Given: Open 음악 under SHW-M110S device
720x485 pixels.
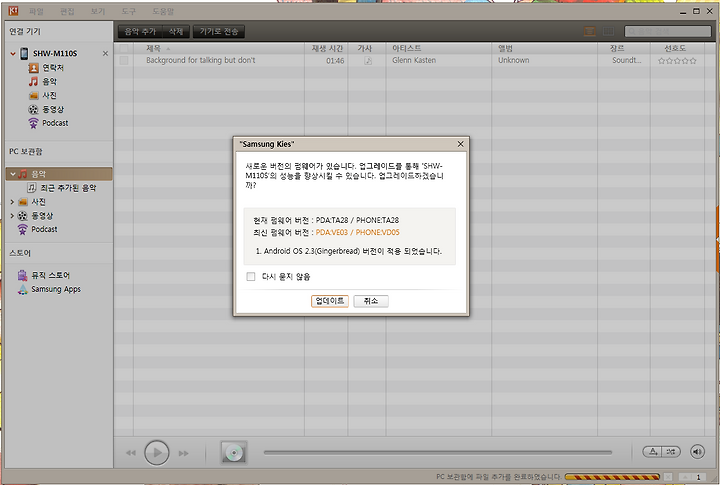Looking at the screenshot, I should (49, 82).
